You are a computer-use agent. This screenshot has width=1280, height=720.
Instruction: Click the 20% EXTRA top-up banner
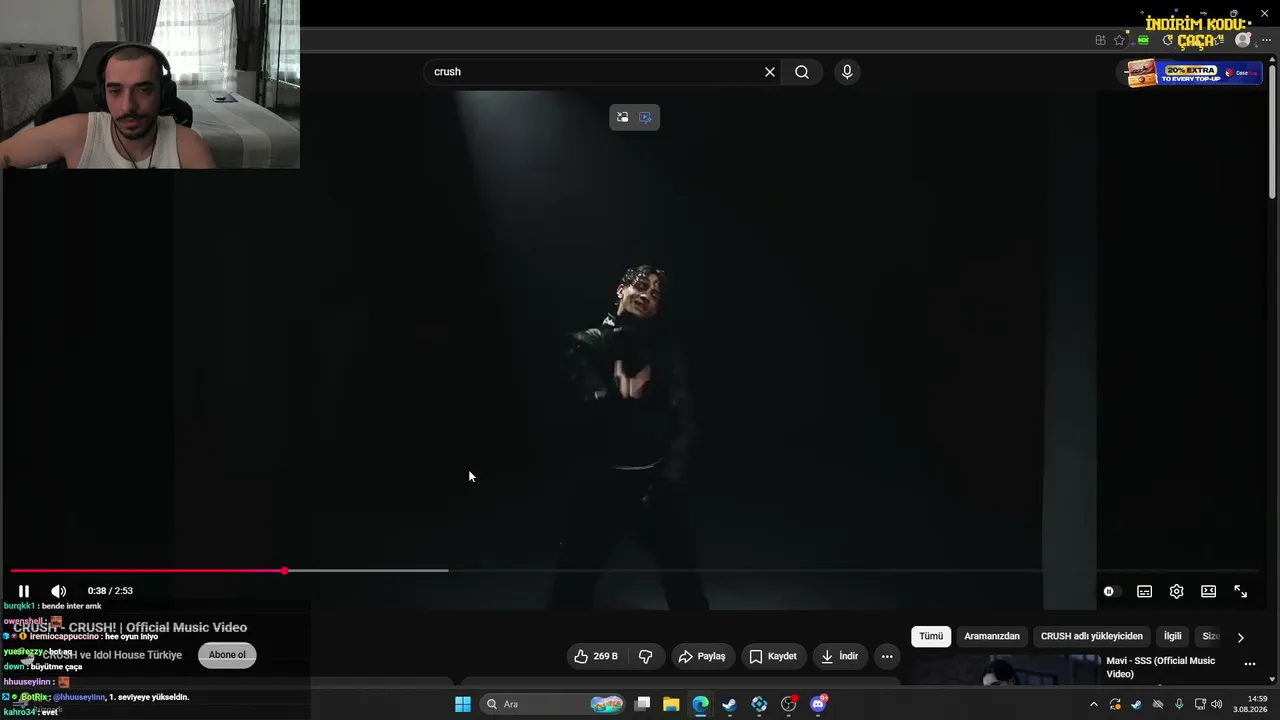tap(1194, 73)
